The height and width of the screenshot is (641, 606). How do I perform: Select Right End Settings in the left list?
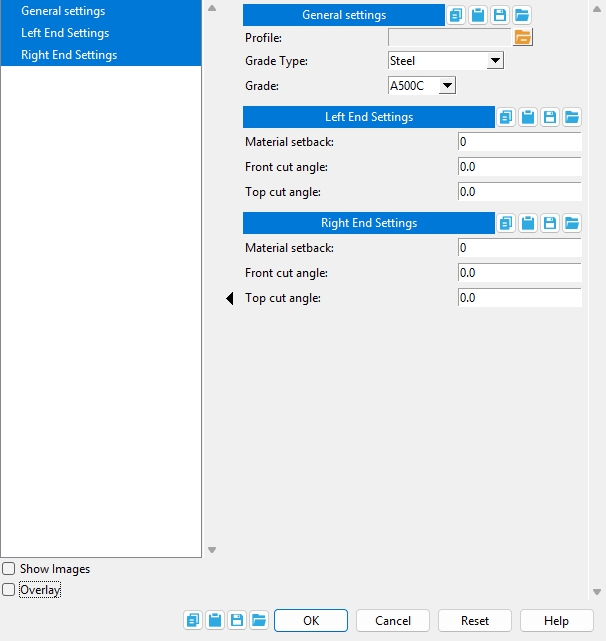pyautogui.click(x=69, y=55)
